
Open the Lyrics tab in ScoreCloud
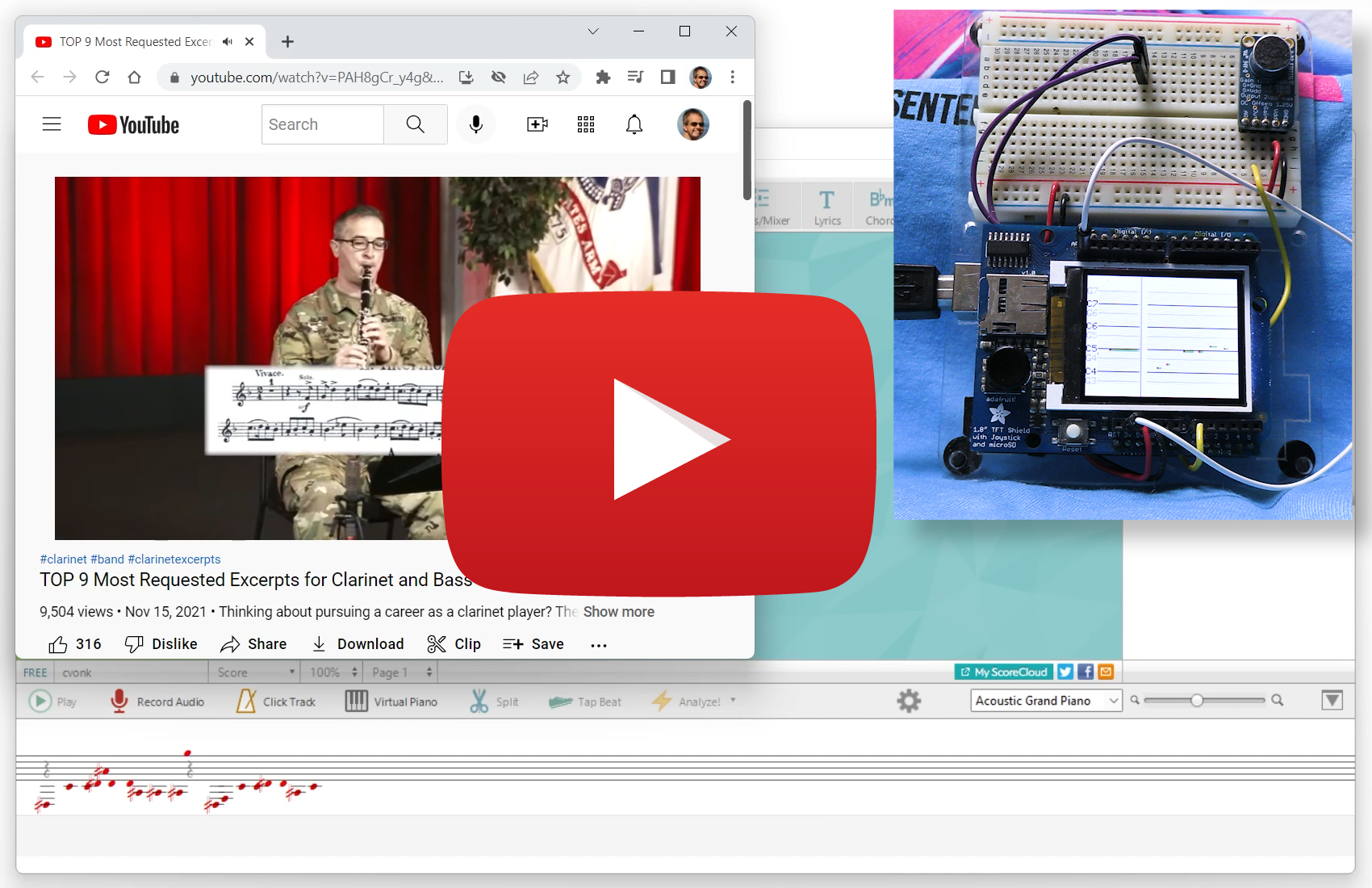(x=827, y=207)
